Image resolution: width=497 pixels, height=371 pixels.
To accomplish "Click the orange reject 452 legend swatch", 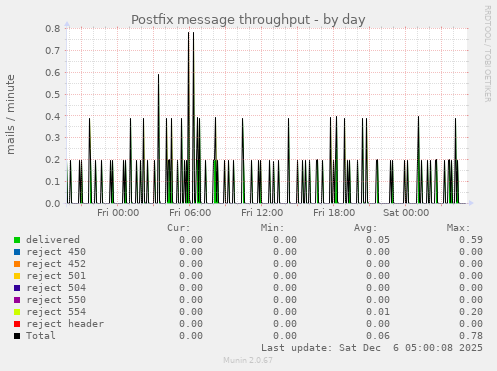I will pyautogui.click(x=17, y=264).
